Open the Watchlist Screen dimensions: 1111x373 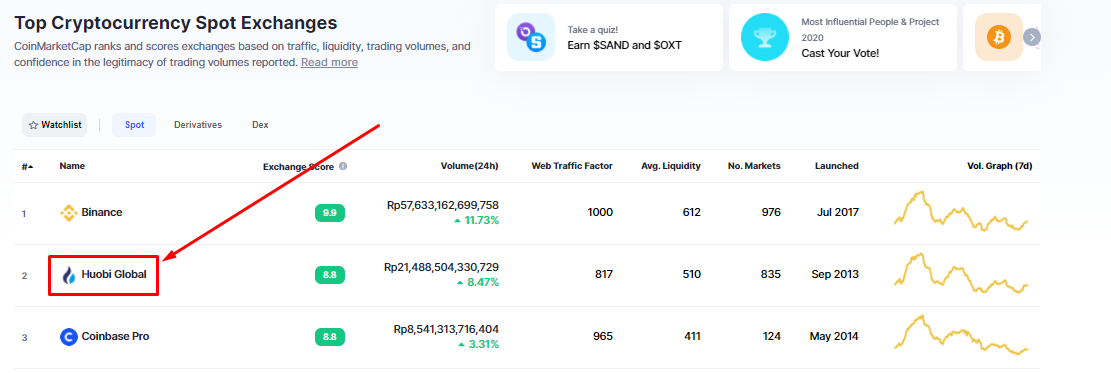(x=55, y=125)
